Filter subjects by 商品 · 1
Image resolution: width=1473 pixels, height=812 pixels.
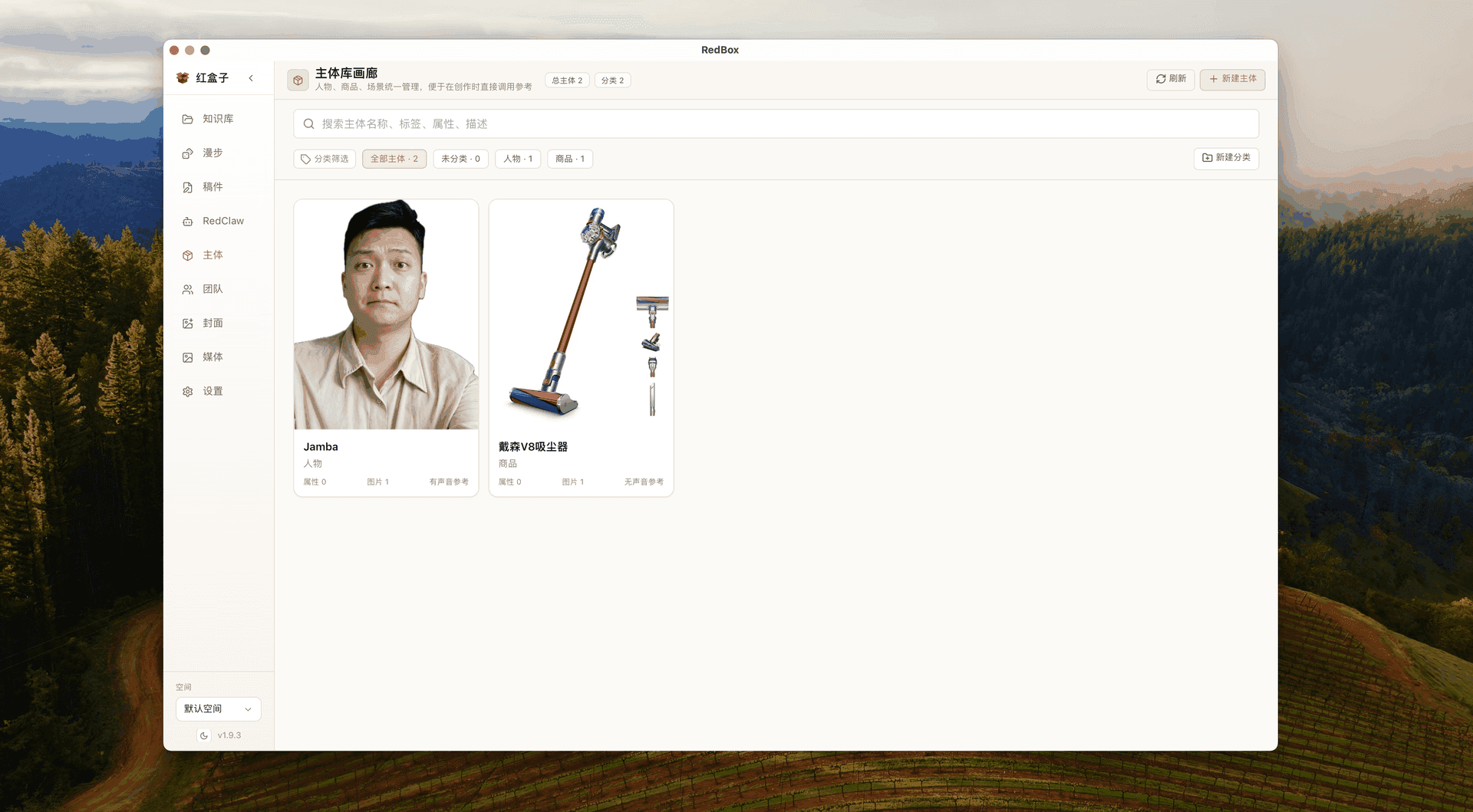click(x=569, y=159)
